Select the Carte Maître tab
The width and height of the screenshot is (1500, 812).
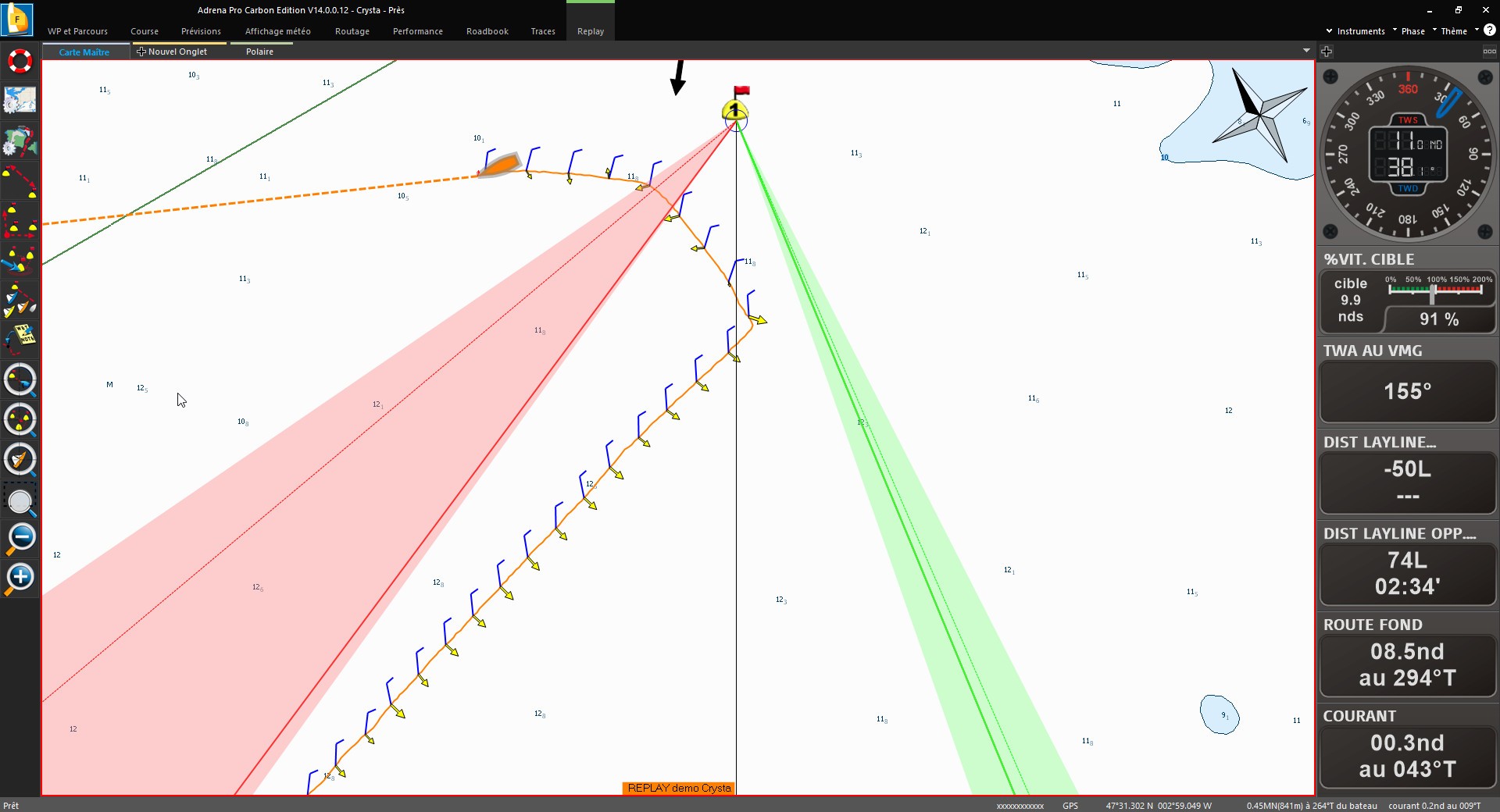pyautogui.click(x=84, y=52)
